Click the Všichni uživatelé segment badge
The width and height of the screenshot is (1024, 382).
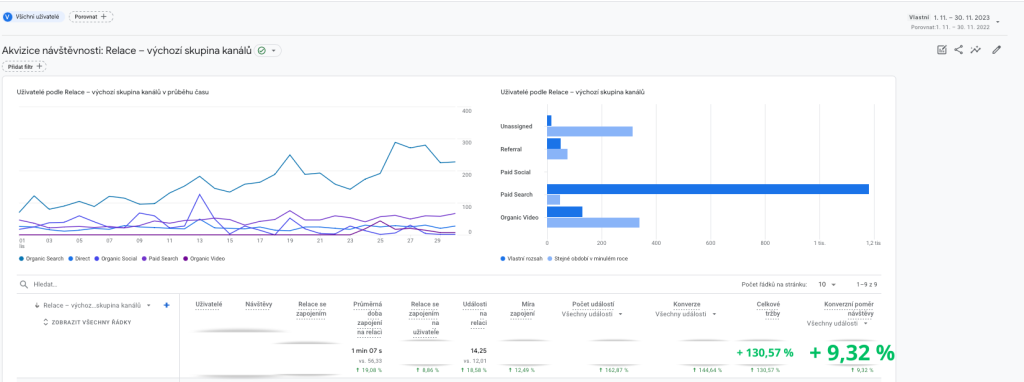[34, 17]
